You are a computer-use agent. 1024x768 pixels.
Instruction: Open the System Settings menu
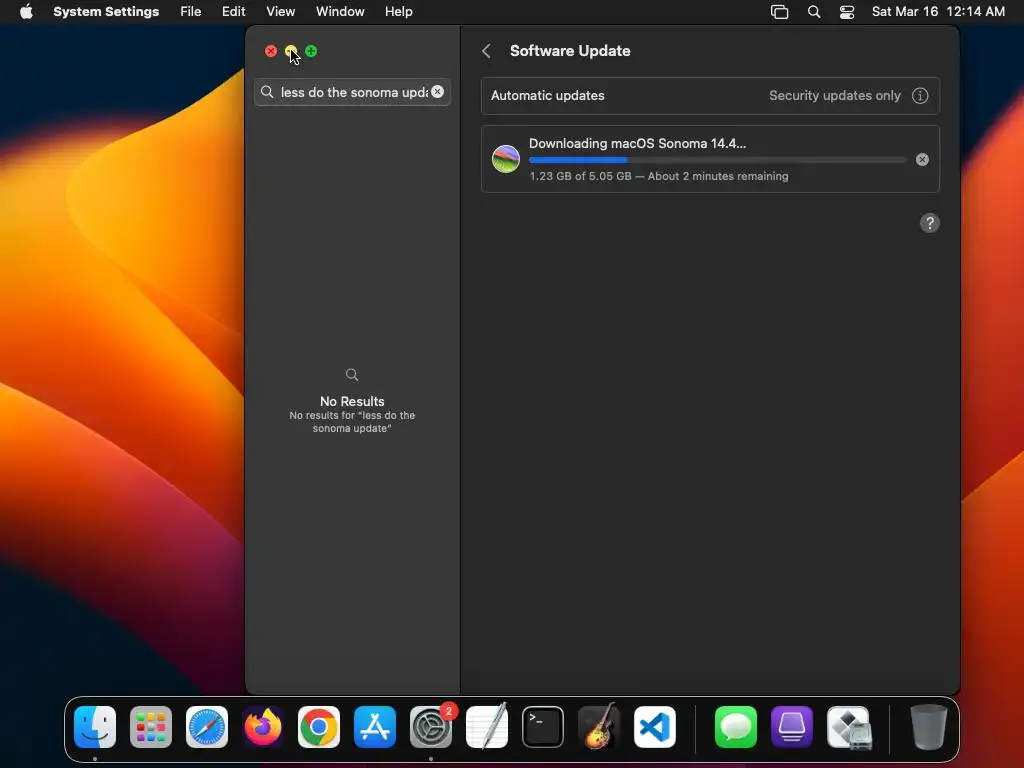[x=106, y=12]
